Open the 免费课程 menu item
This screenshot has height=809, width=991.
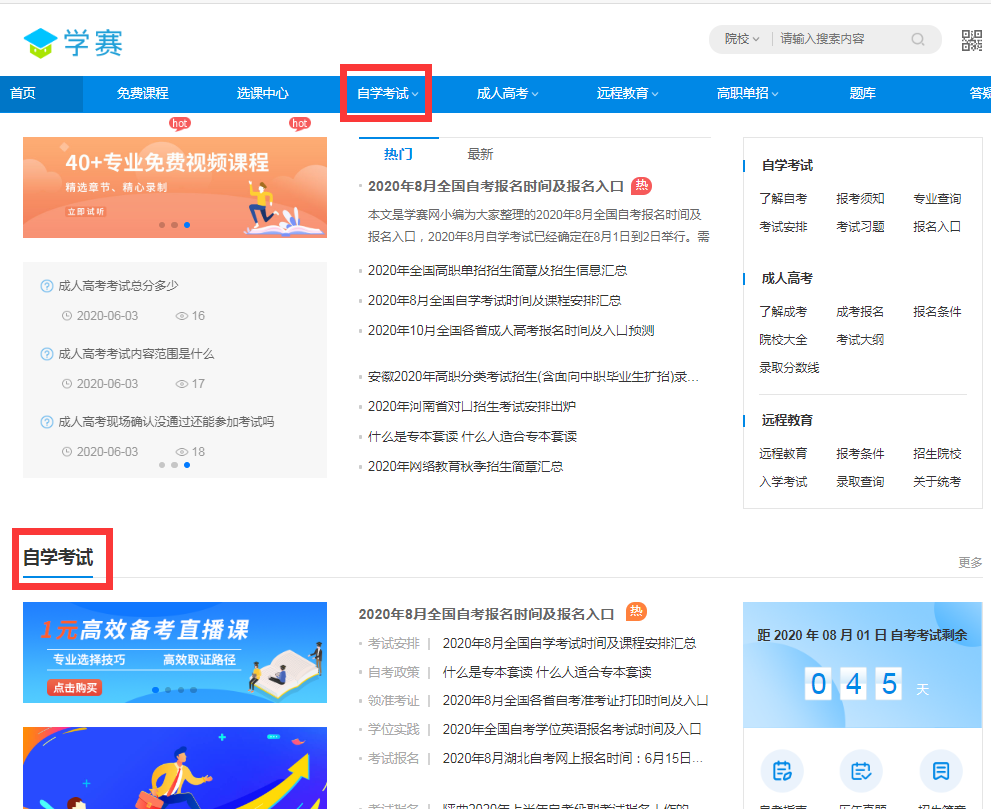143,94
